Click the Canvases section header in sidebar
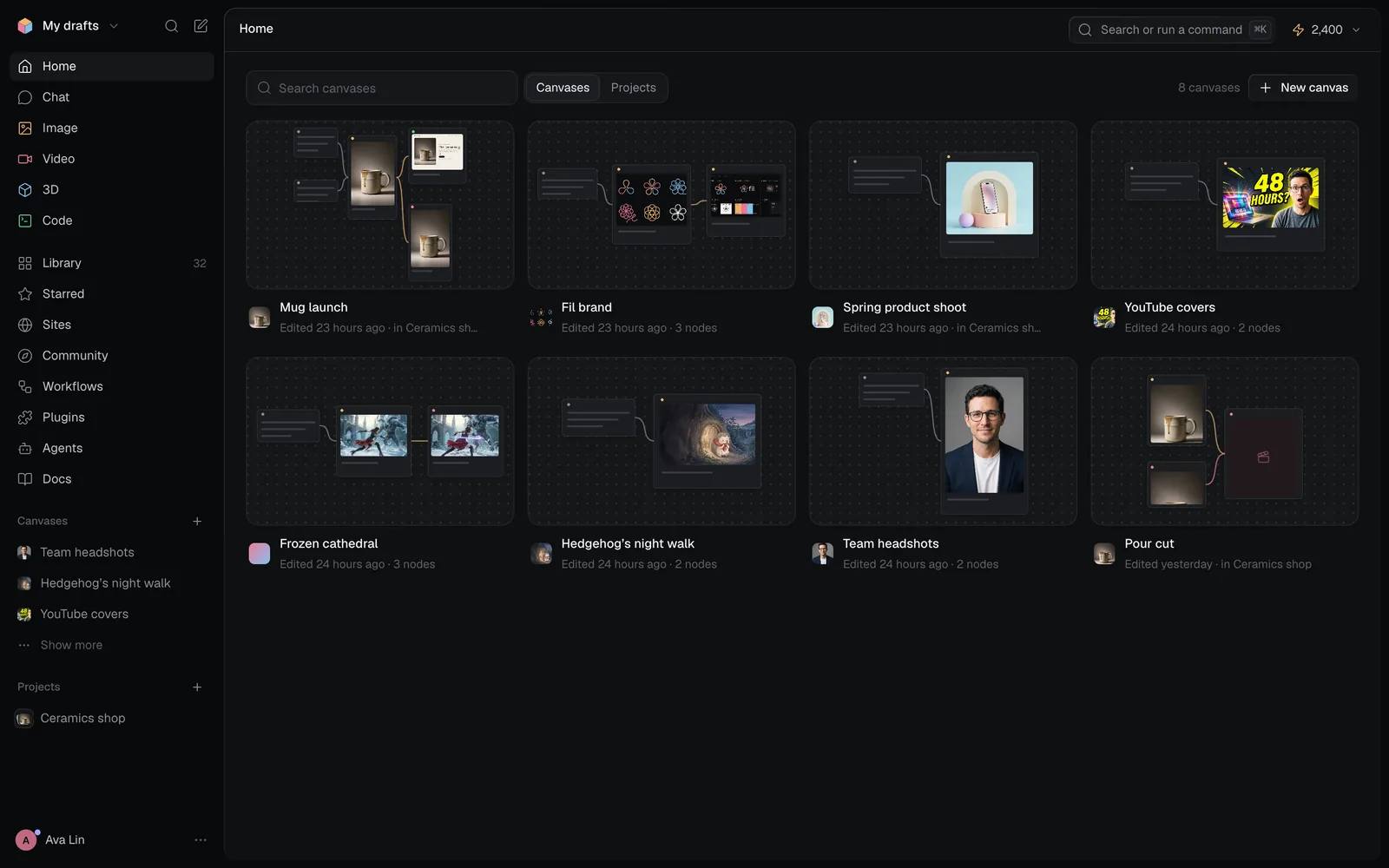Screen dimensions: 1389x868 43,521
